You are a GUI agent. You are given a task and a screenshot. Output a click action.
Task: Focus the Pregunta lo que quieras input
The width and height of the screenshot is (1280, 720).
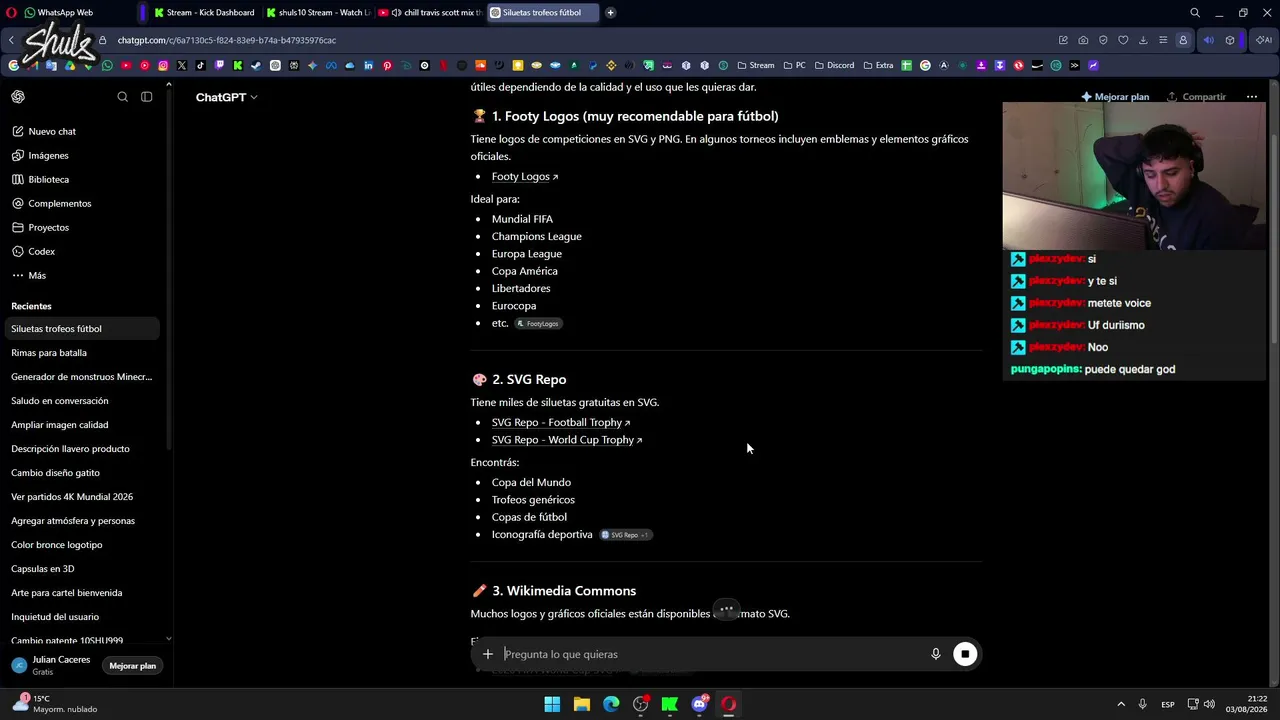click(710, 654)
